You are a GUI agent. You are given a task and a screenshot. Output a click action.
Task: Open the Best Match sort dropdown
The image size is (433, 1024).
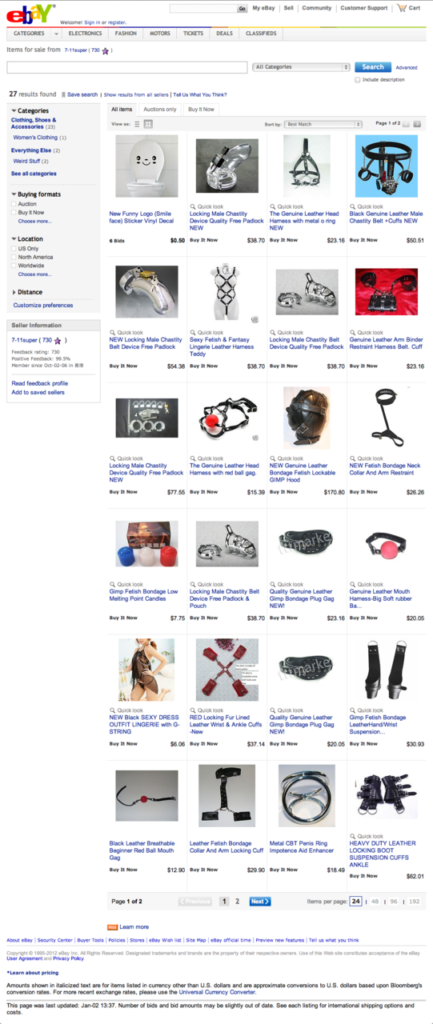point(323,124)
